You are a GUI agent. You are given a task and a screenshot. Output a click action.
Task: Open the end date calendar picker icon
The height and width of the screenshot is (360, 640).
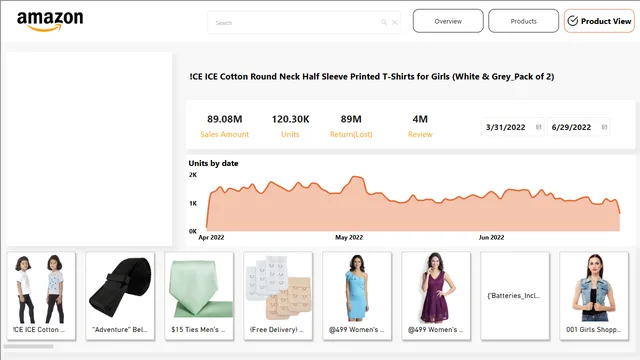pyautogui.click(x=604, y=127)
